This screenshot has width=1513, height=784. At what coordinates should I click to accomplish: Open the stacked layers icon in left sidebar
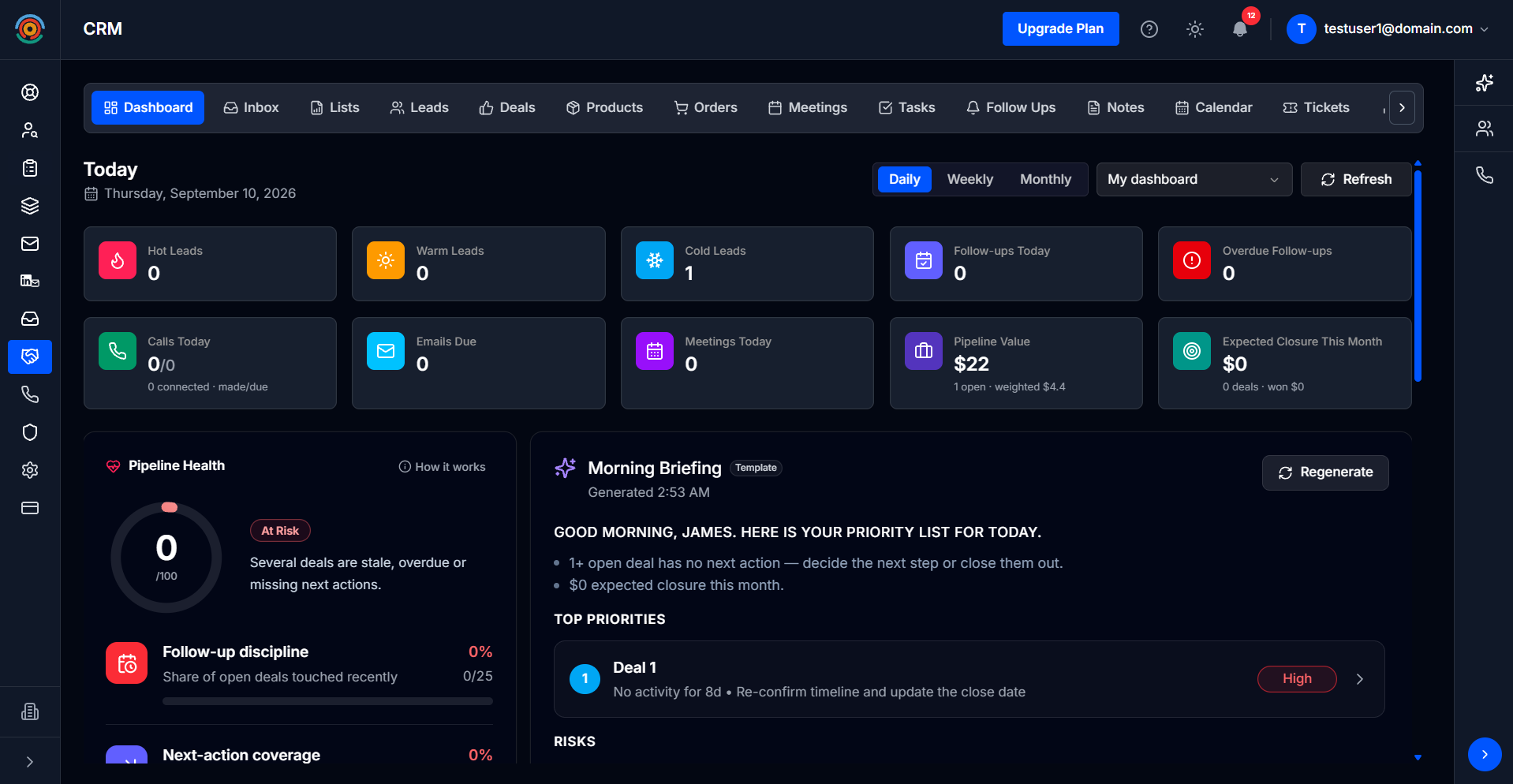point(30,206)
